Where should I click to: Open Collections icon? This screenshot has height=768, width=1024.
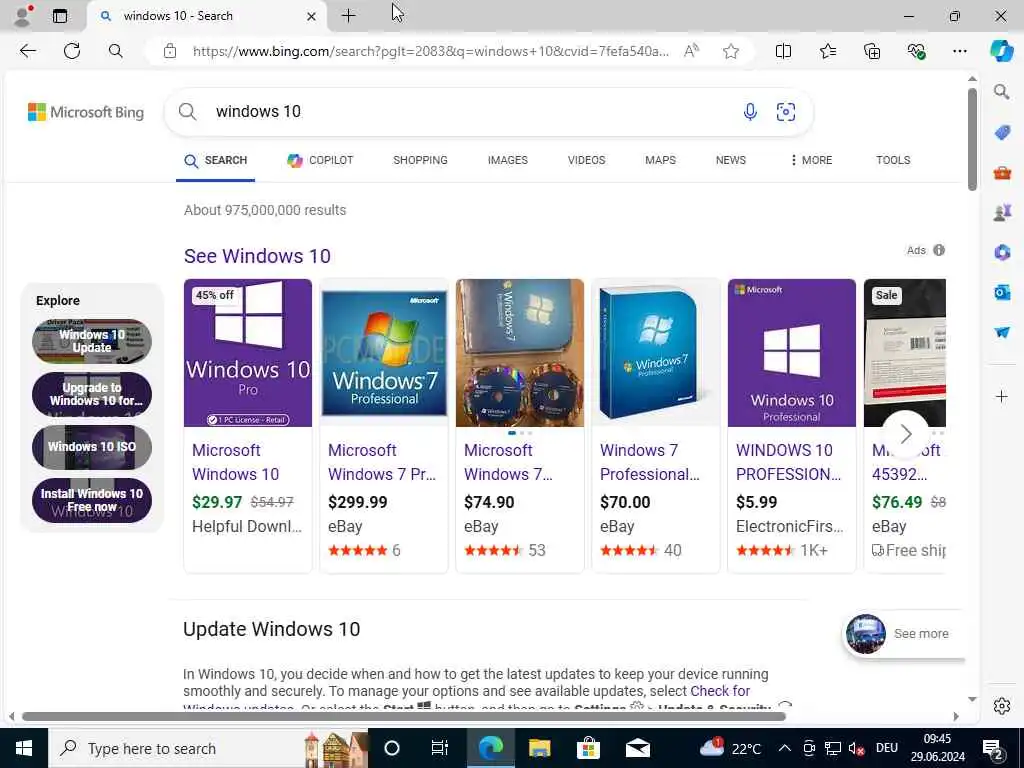point(872,51)
